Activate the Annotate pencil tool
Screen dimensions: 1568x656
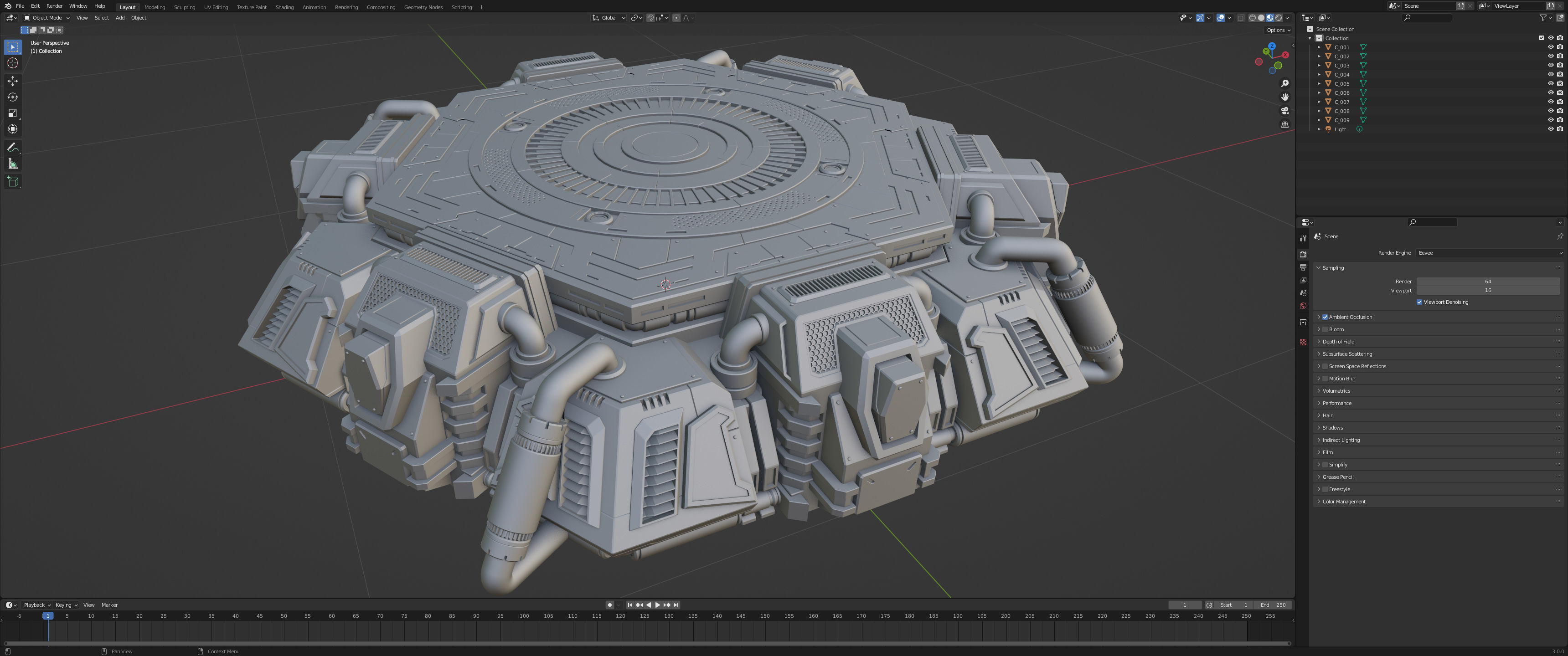[x=13, y=147]
